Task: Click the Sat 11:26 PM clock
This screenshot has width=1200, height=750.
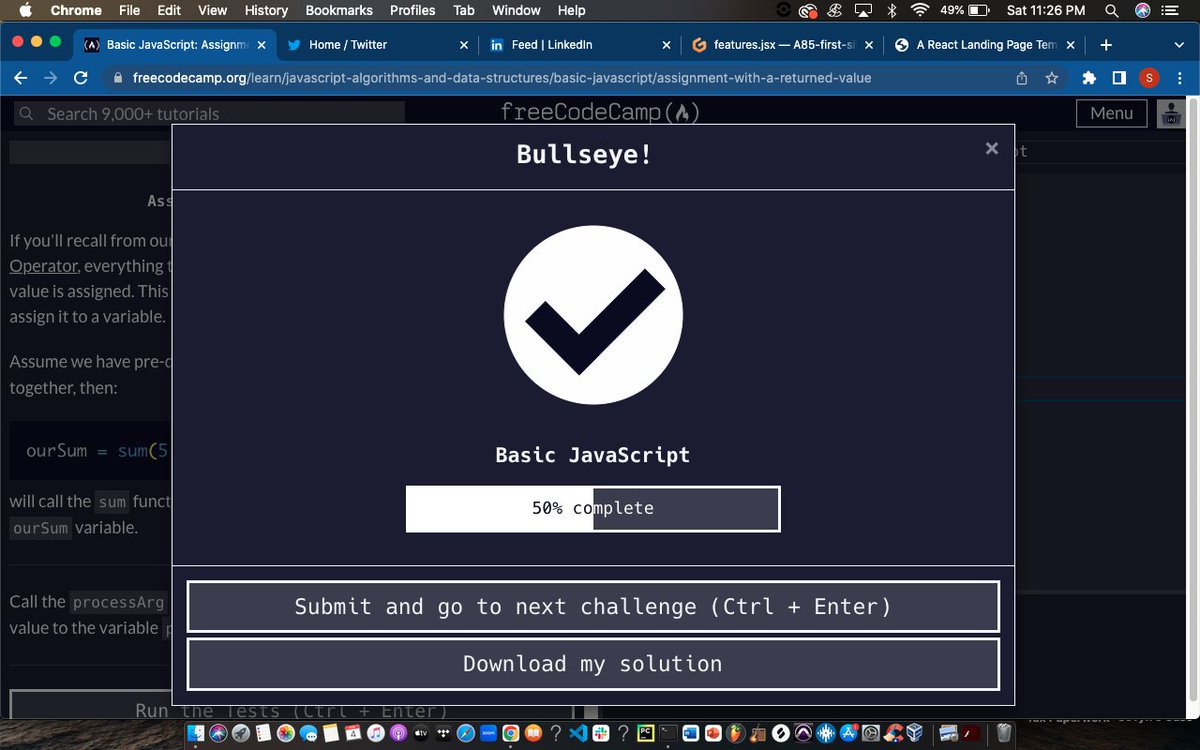Action: (1046, 10)
